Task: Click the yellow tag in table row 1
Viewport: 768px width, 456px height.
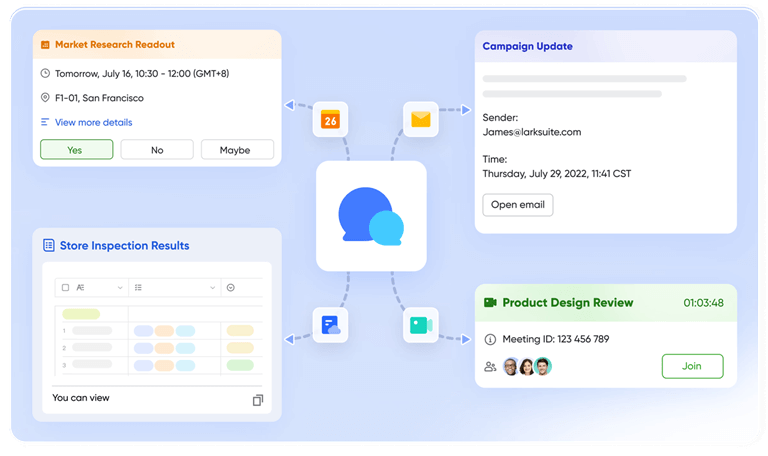Action: (240, 331)
